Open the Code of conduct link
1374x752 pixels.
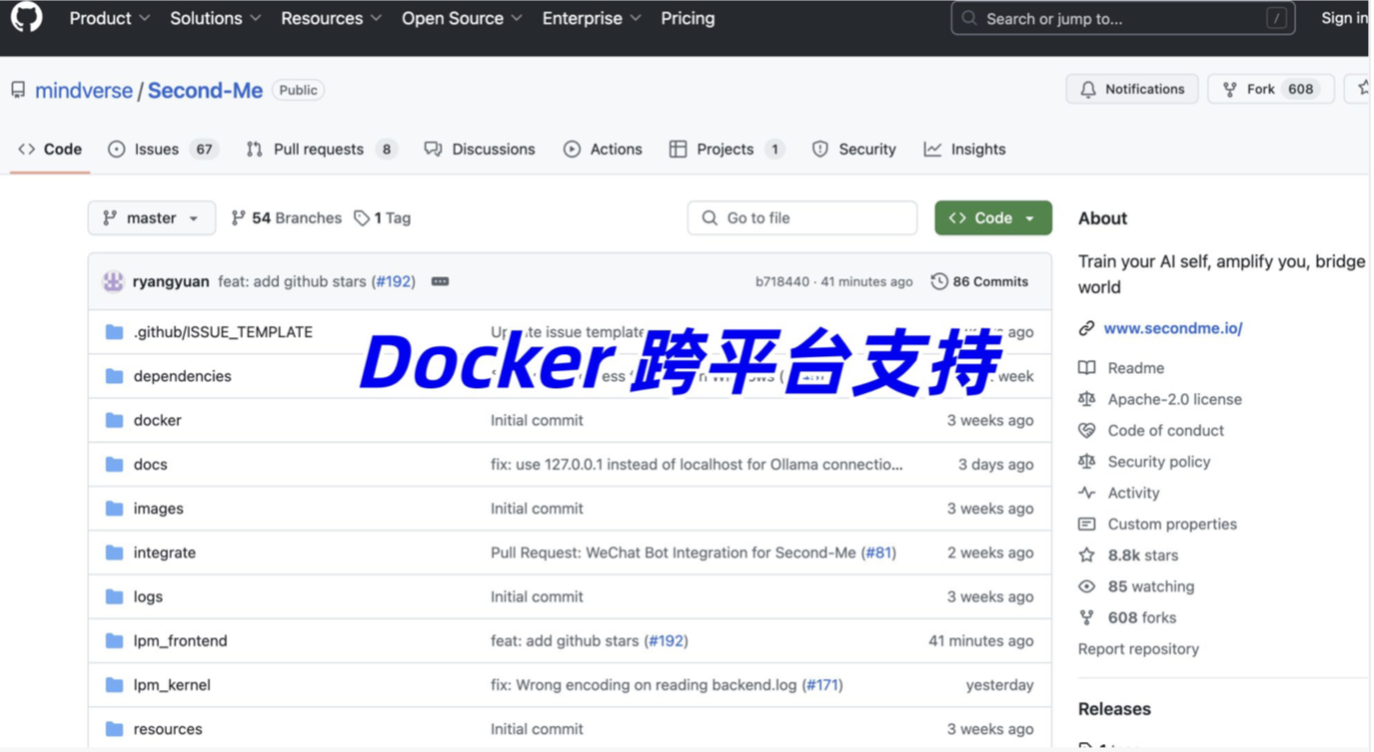(1166, 430)
